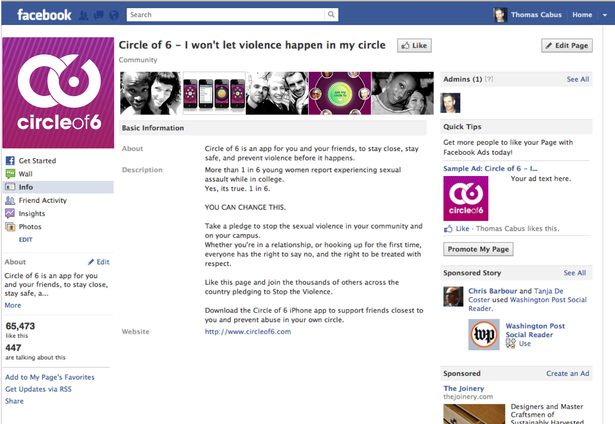Click Like link under the sample ad
This screenshot has width=615, height=424.
pyautogui.click(x=462, y=229)
